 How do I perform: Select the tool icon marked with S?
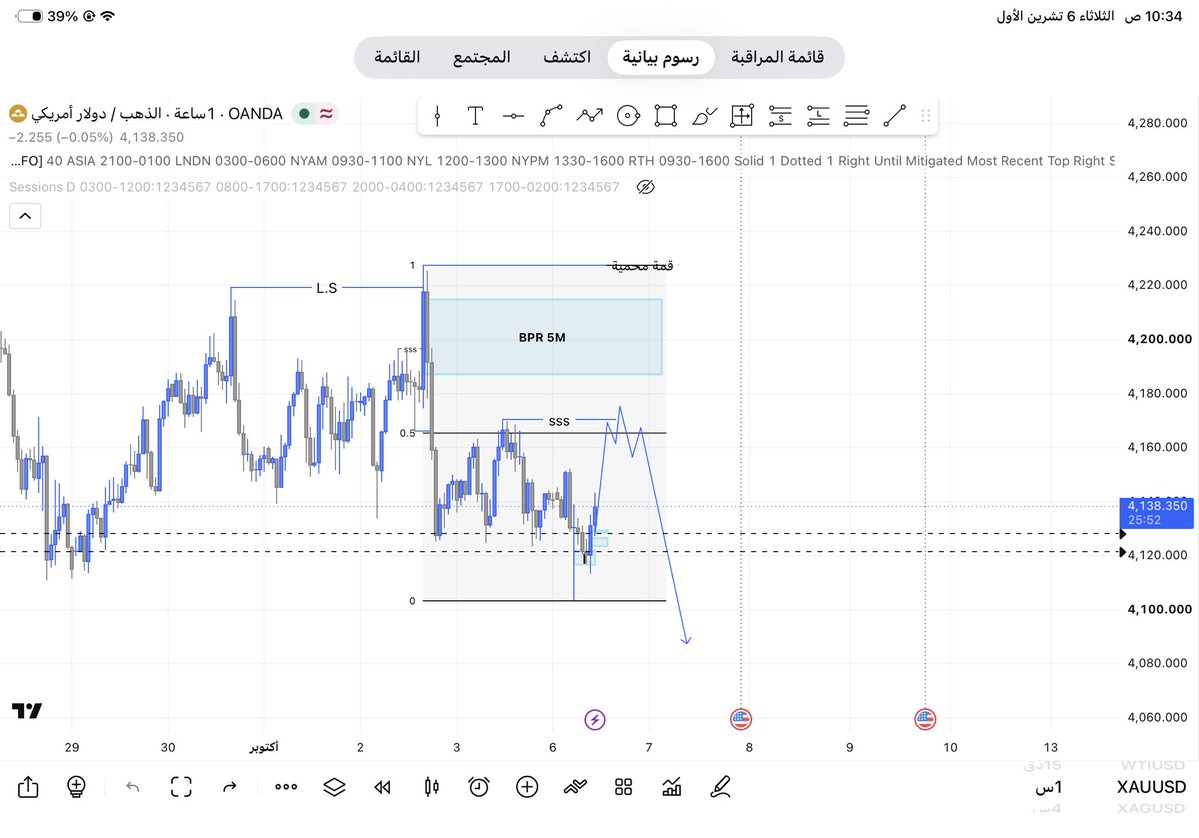coord(780,115)
